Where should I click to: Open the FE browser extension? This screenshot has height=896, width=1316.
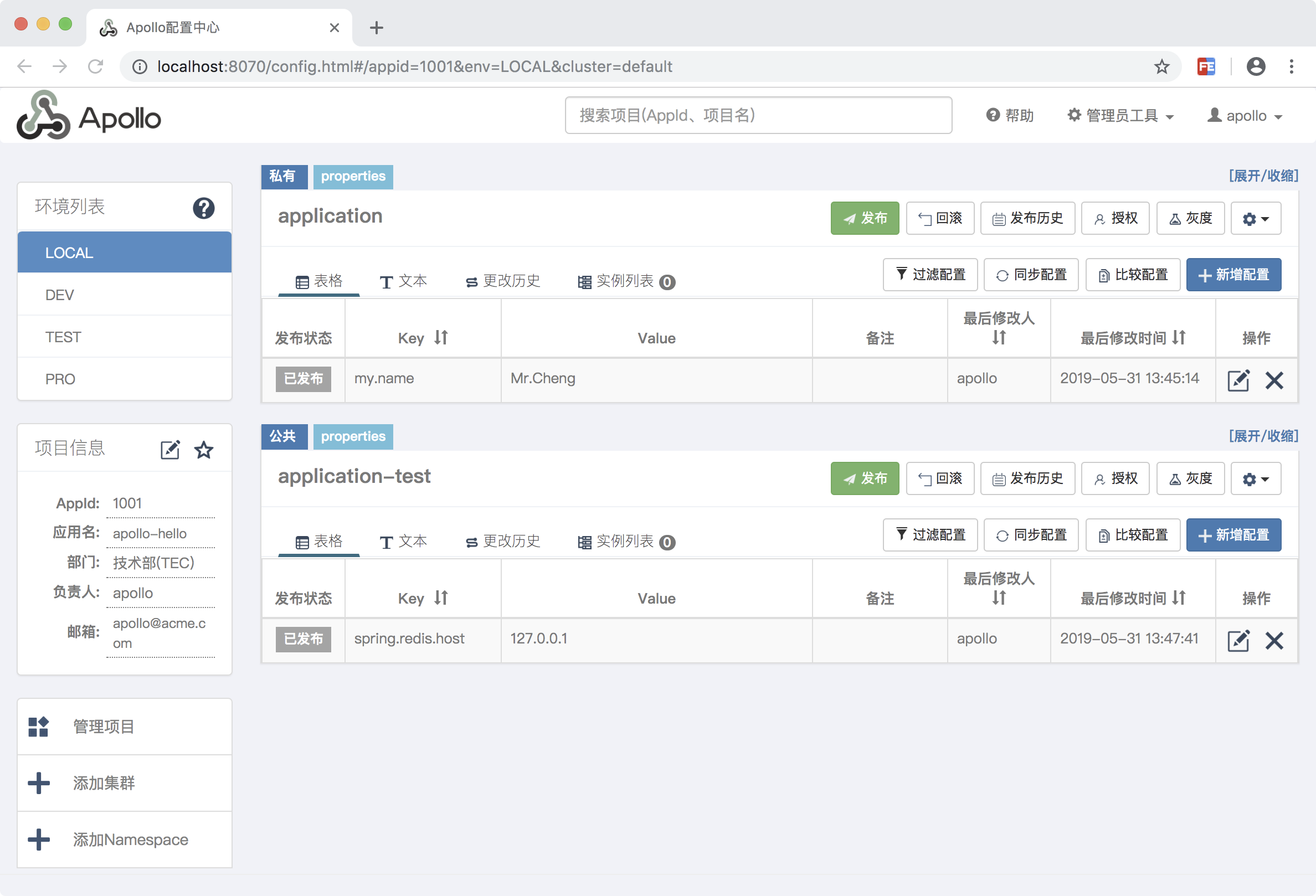1206,67
